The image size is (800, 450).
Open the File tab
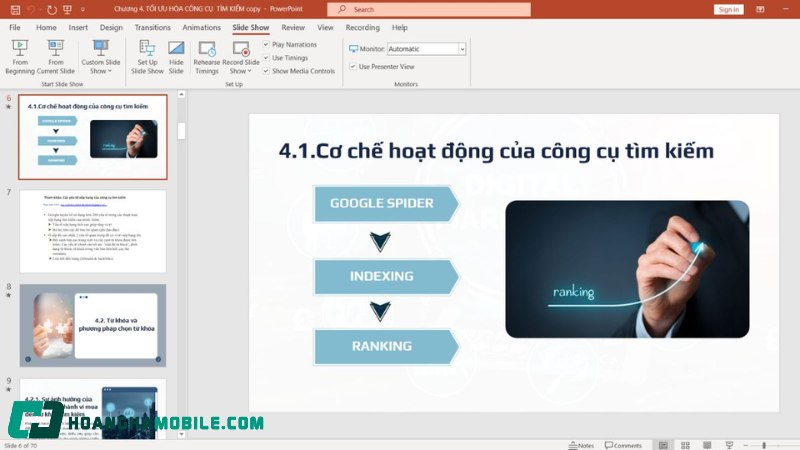15,28
